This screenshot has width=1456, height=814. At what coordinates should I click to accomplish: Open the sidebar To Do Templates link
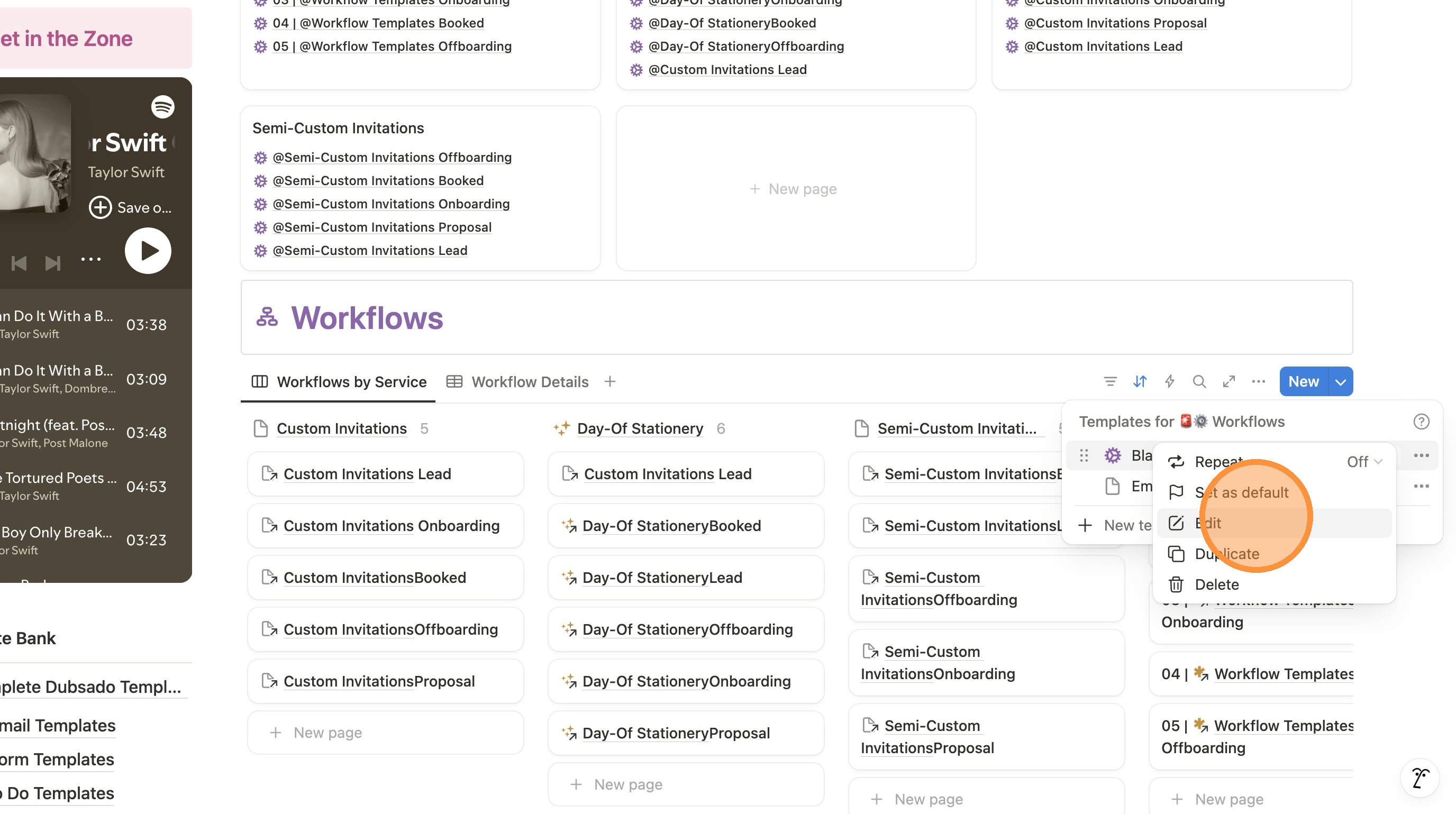click(x=58, y=793)
